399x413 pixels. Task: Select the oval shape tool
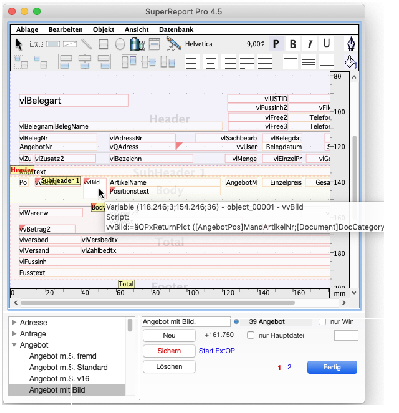click(x=120, y=44)
